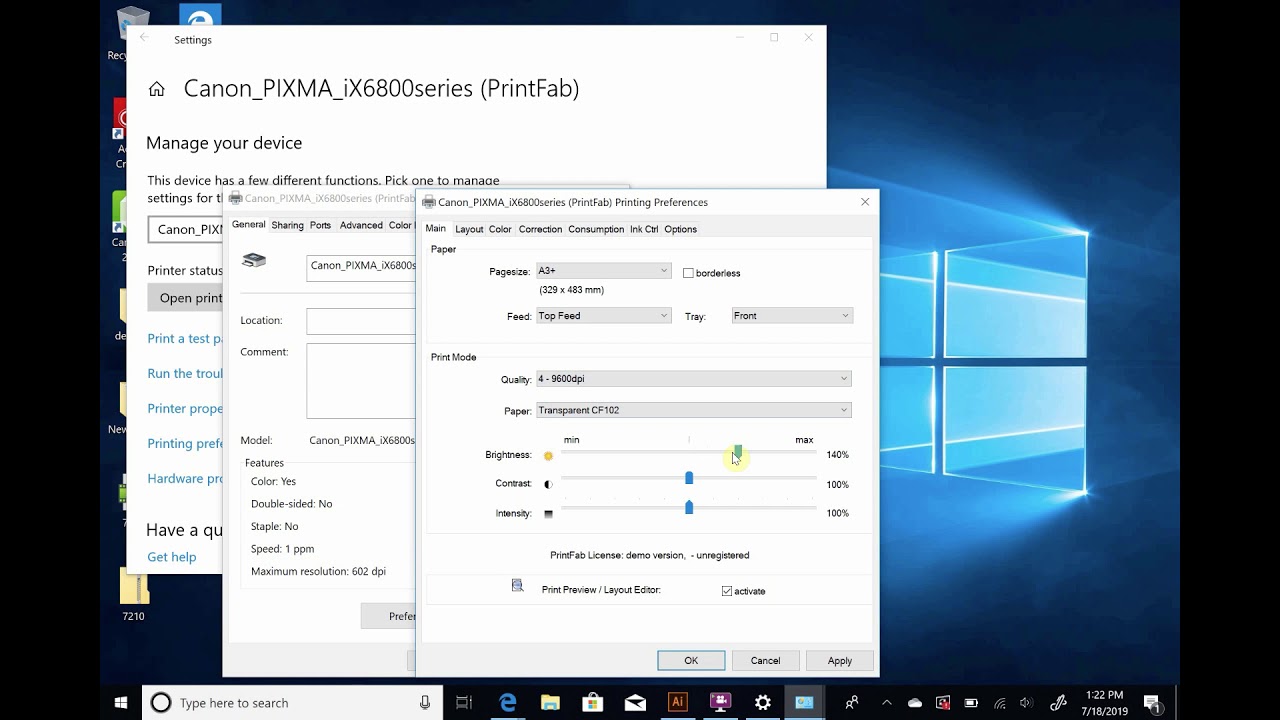The image size is (1280, 720).
Task: Open the volume control in system tray
Action: pos(1026,703)
